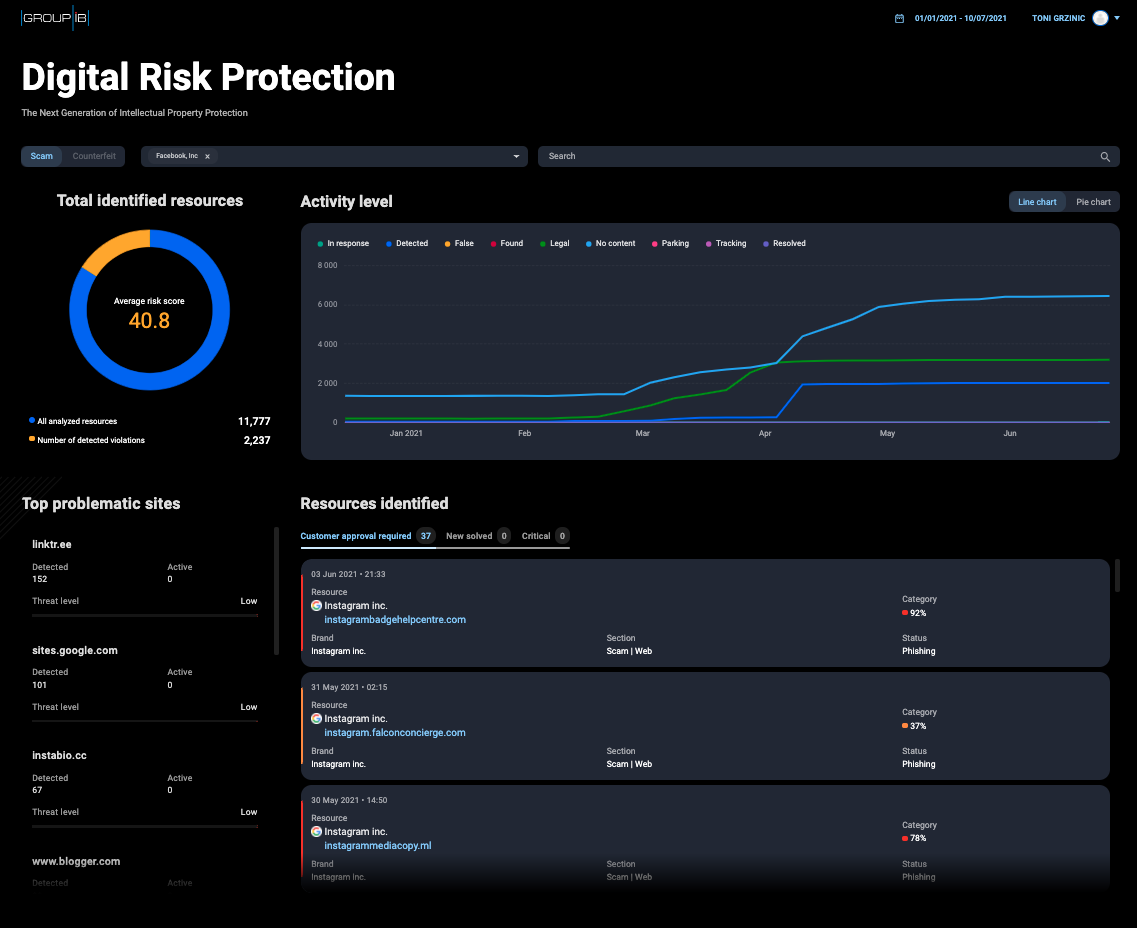This screenshot has width=1137, height=928.
Task: Open the calendar date range icon
Action: pyautogui.click(x=899, y=18)
